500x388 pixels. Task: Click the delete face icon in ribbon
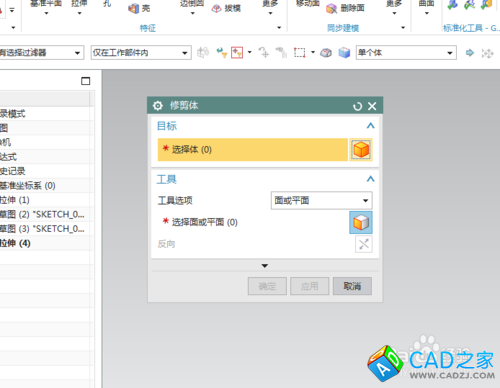pyautogui.click(x=331, y=9)
